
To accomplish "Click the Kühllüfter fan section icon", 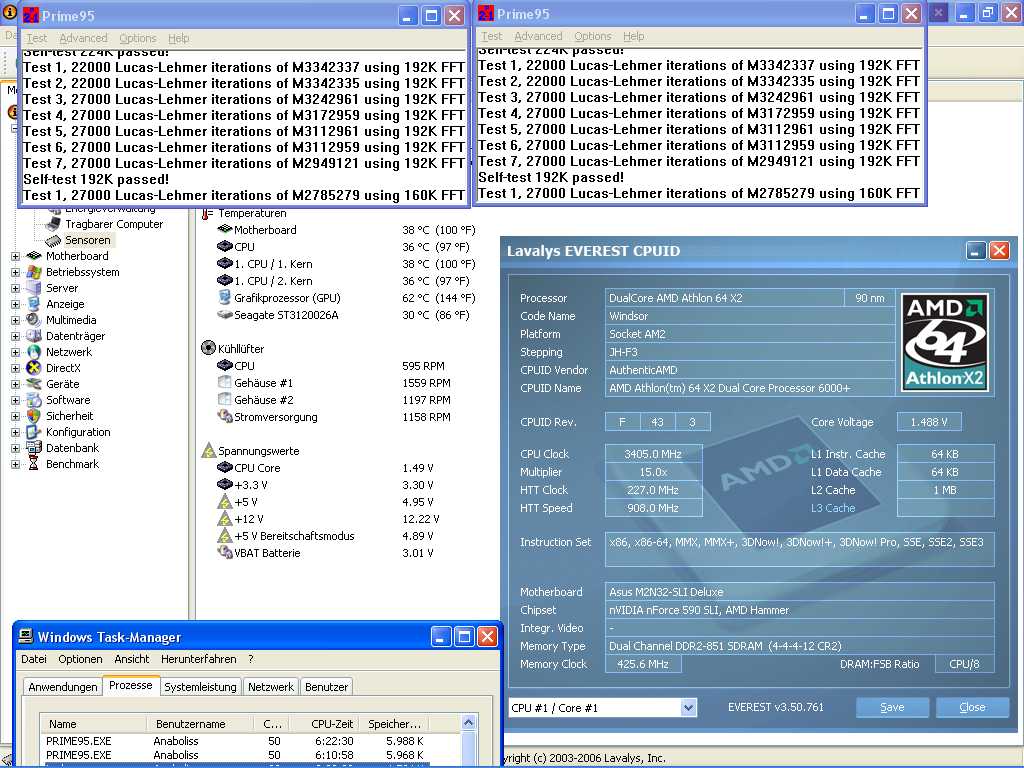I will pyautogui.click(x=208, y=348).
